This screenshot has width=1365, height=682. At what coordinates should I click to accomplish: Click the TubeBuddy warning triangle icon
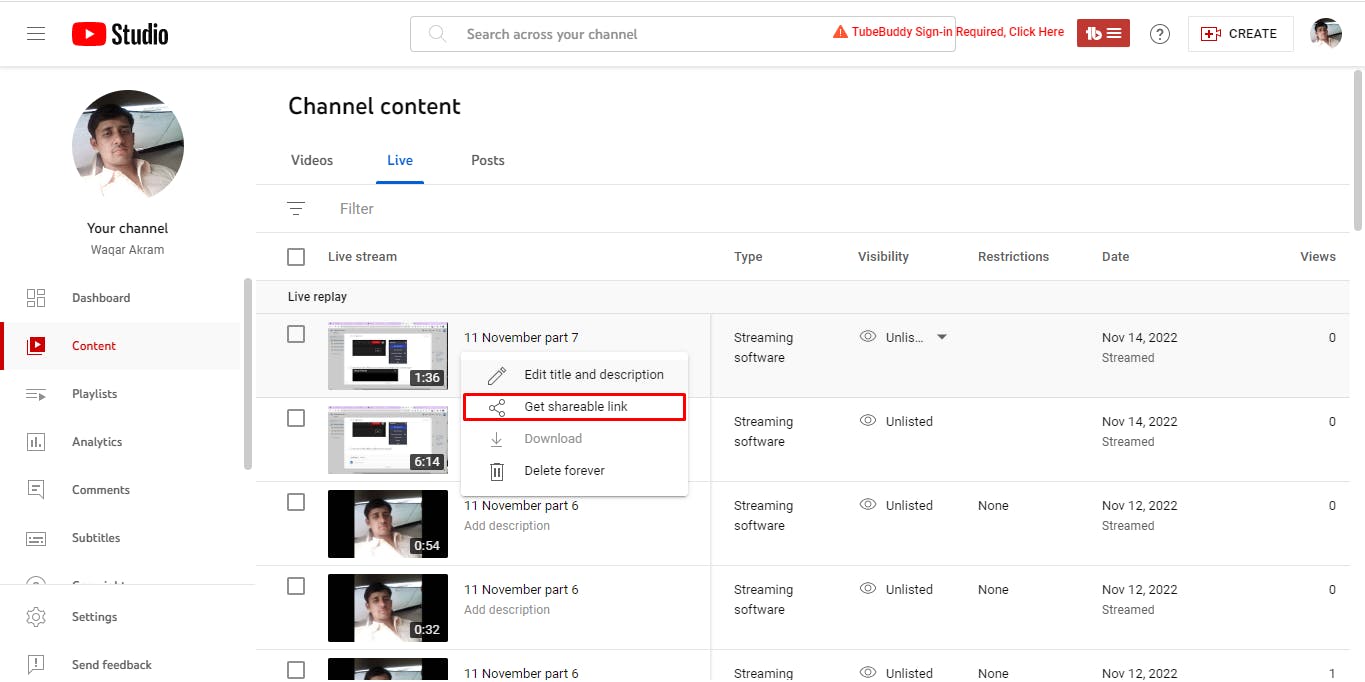coord(840,32)
